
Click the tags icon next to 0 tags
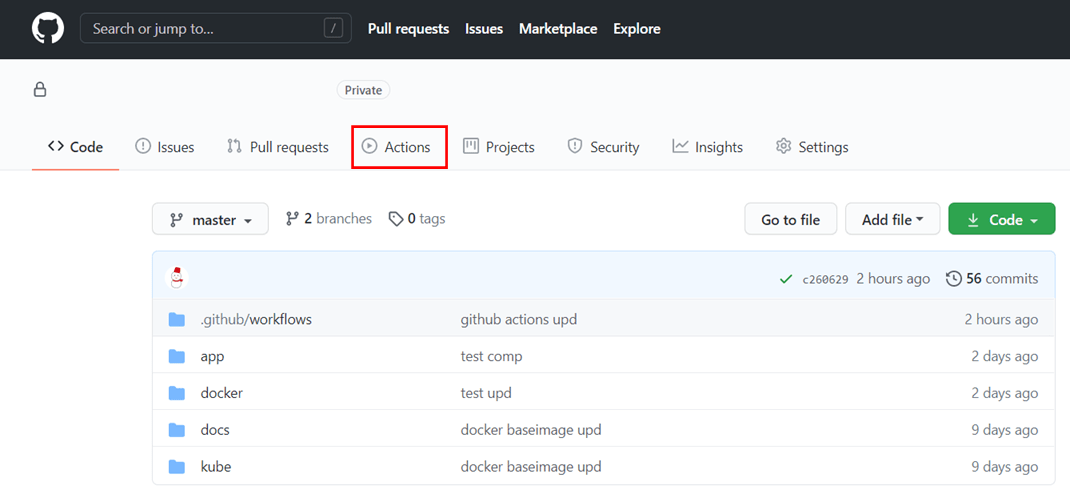pyautogui.click(x=396, y=219)
